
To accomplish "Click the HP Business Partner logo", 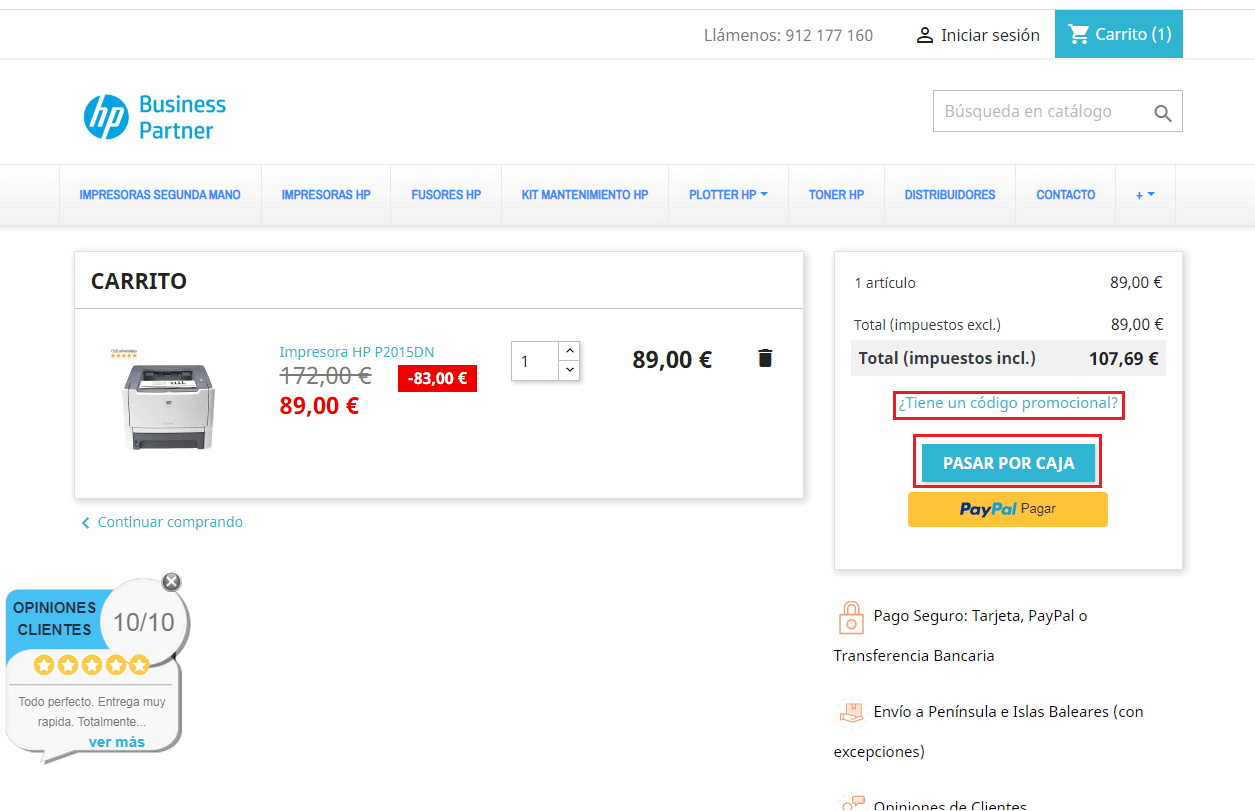I will click(x=155, y=117).
